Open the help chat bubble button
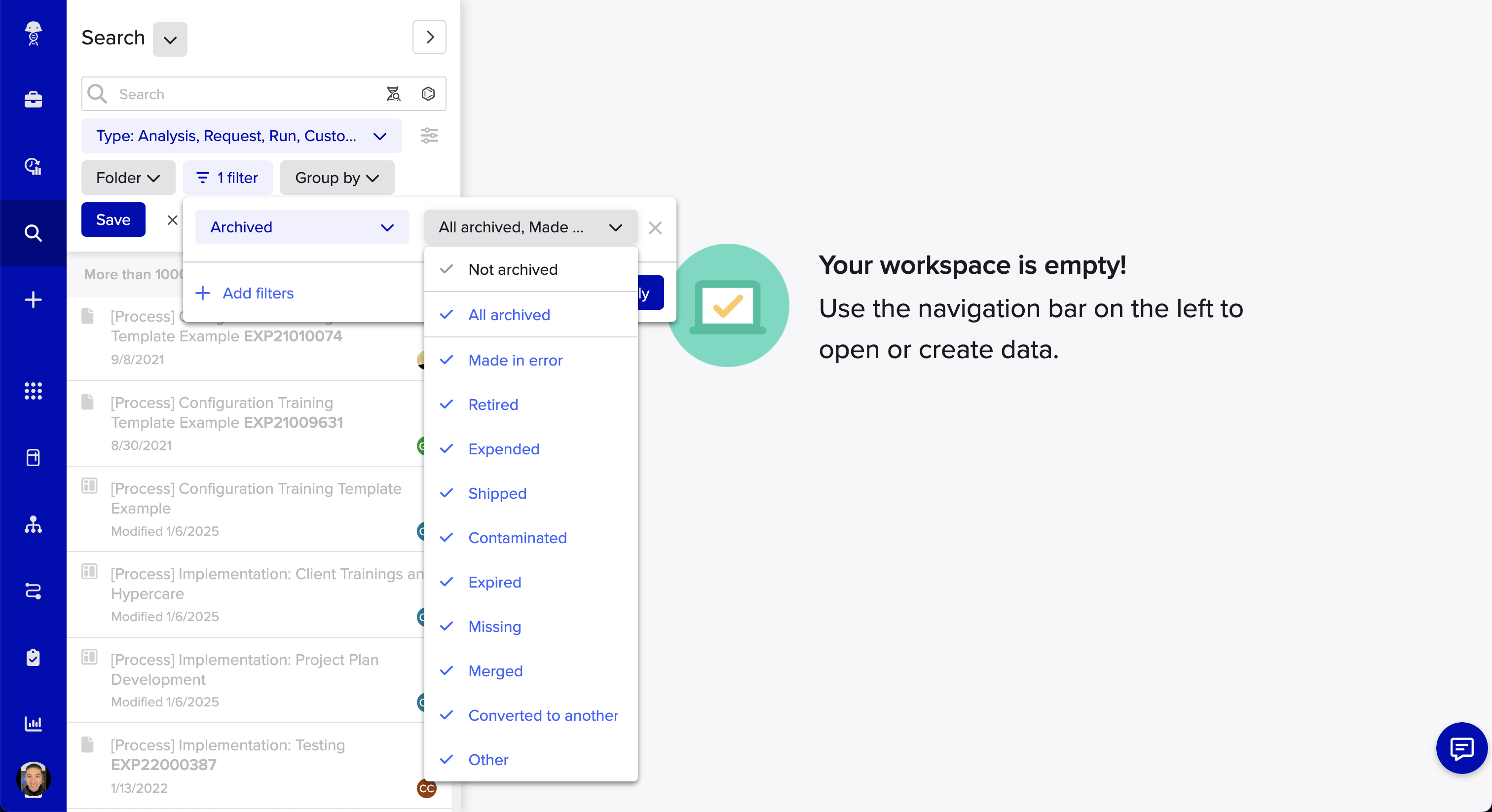This screenshot has width=1492, height=812. [x=1461, y=748]
